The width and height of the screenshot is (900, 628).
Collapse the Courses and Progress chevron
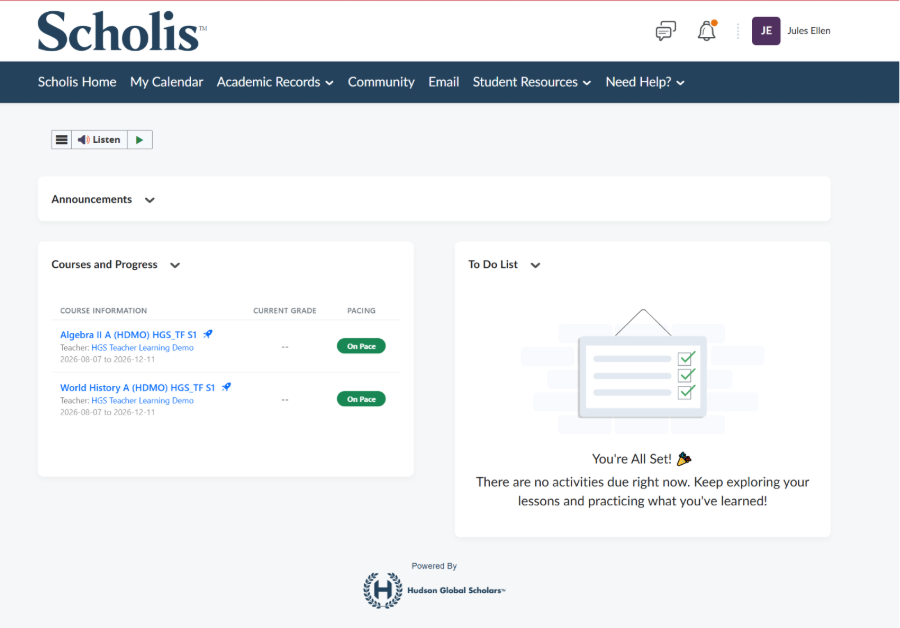[x=175, y=265]
